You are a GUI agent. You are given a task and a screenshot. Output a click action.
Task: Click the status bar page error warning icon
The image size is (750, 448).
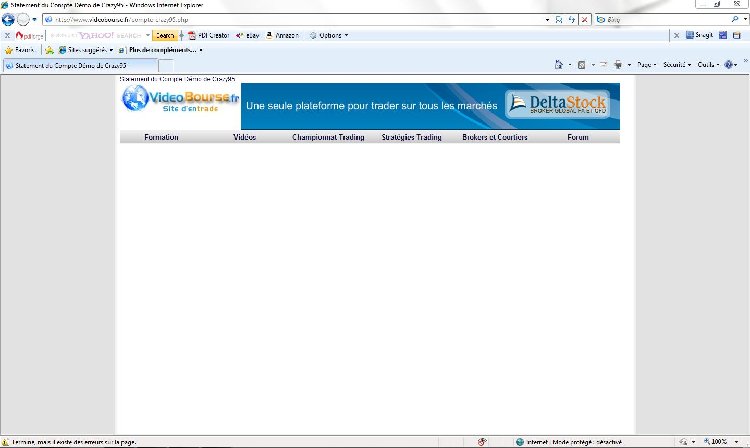pyautogui.click(x=5, y=442)
